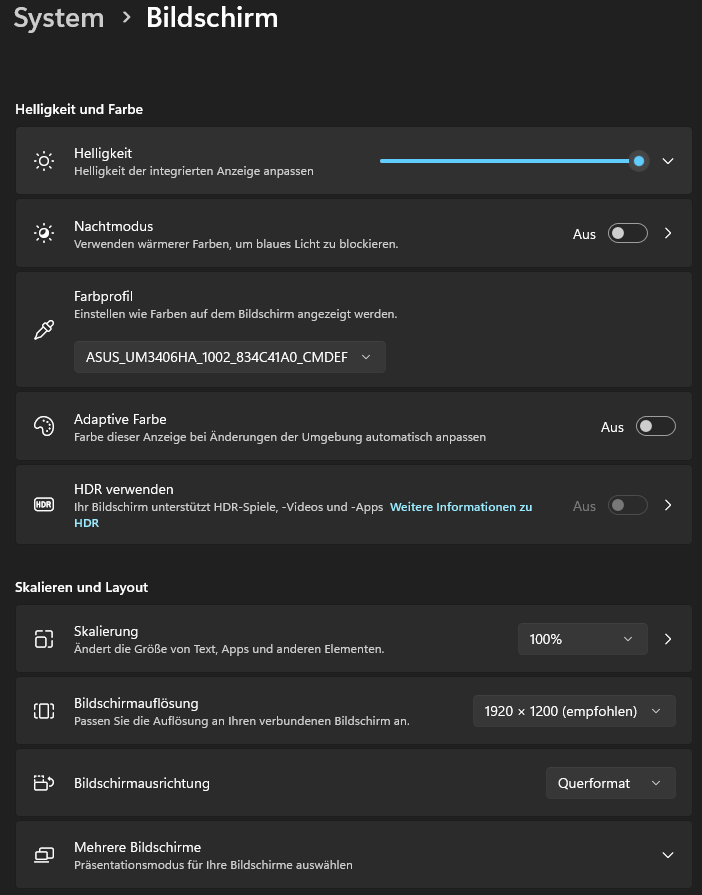Click the Adaptive Farbe palette icon
702x895 pixels.
(44, 427)
